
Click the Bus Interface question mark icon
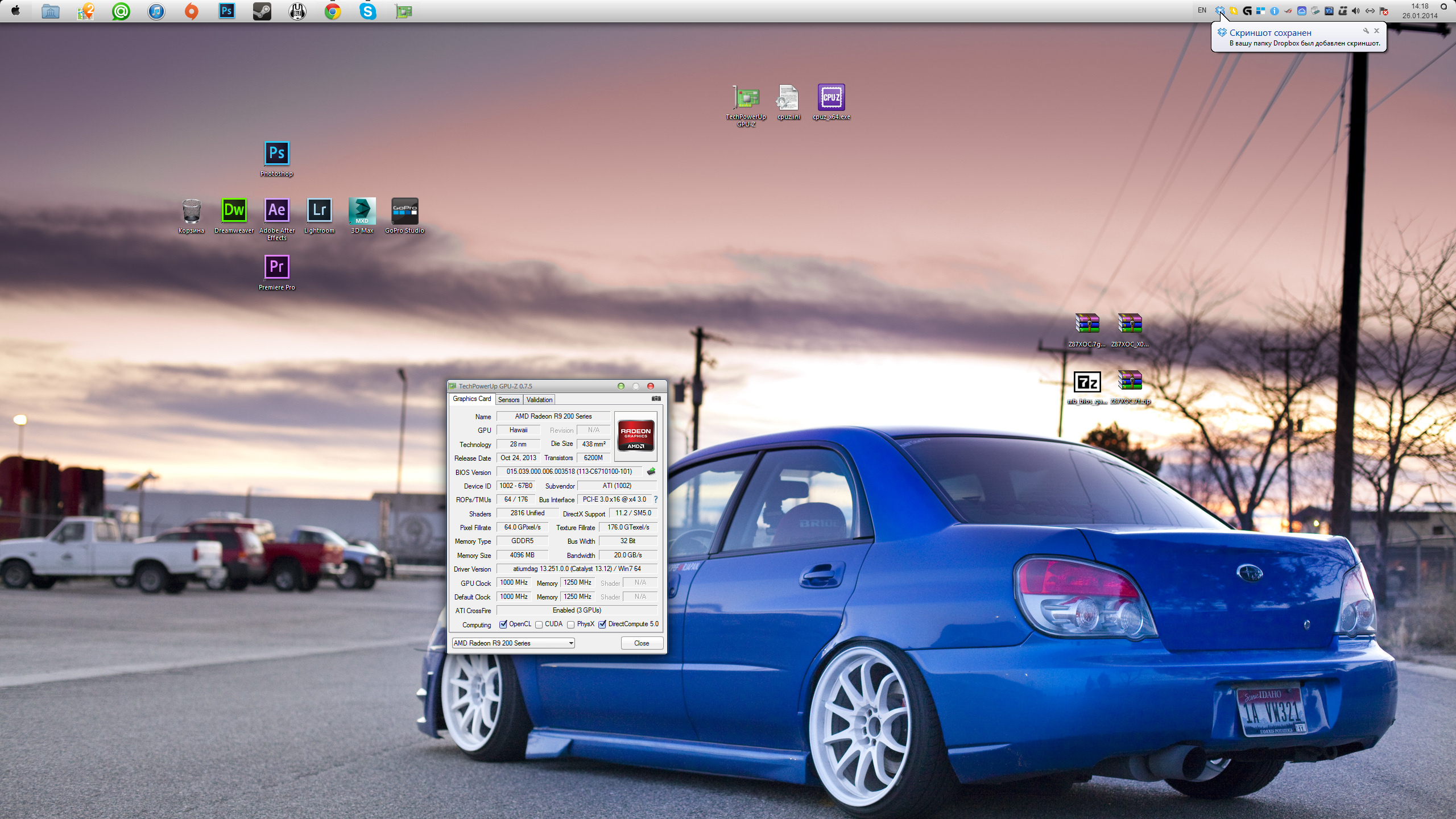coord(656,499)
